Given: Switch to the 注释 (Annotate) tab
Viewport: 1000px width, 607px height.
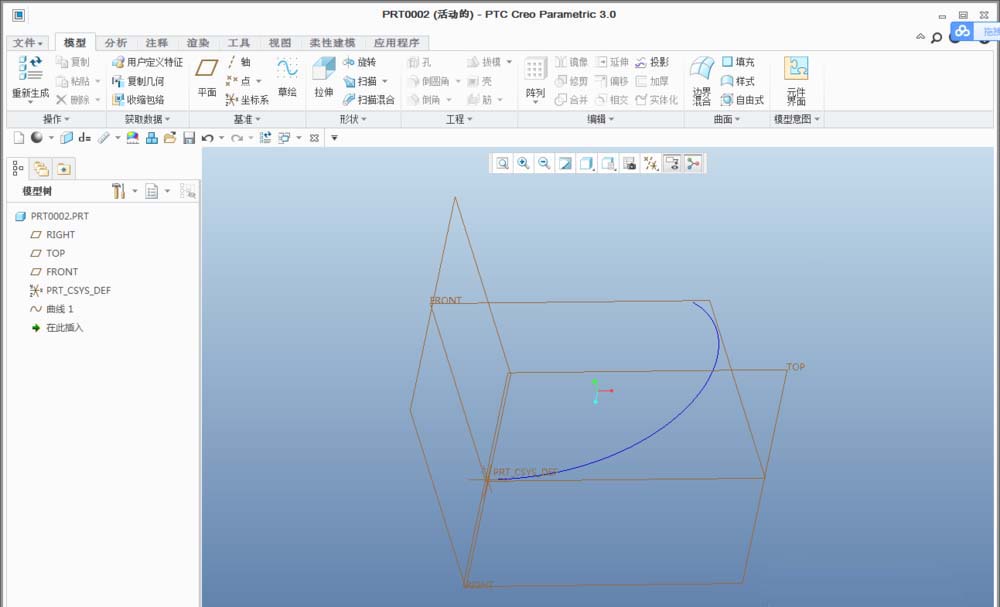Looking at the screenshot, I should click(x=157, y=43).
